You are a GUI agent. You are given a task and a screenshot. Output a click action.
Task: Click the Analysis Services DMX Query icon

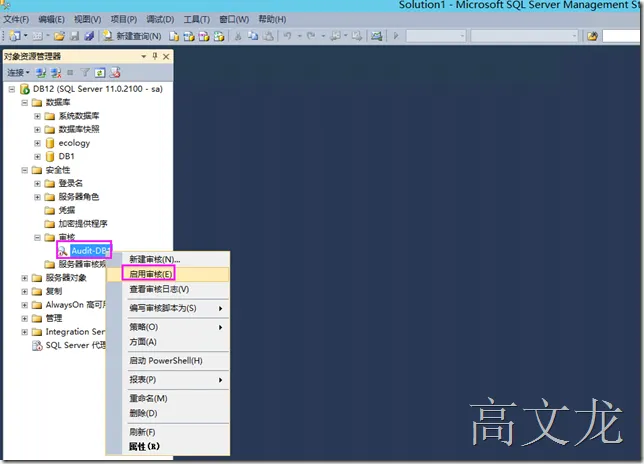point(204,37)
